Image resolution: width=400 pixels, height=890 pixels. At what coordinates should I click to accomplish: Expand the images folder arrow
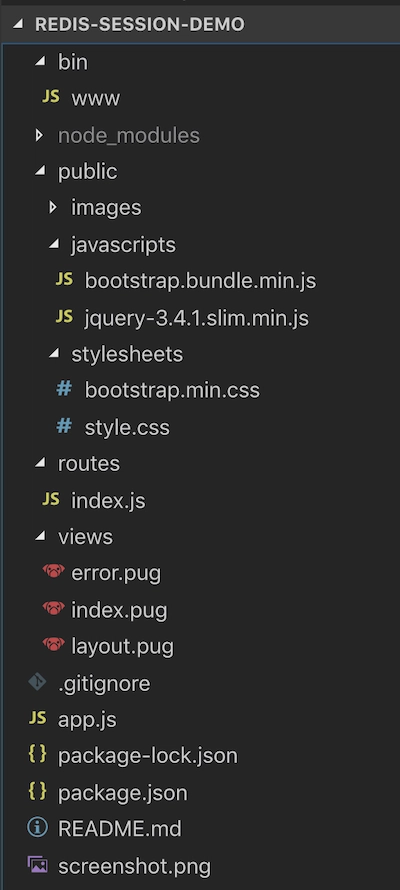tap(53, 207)
